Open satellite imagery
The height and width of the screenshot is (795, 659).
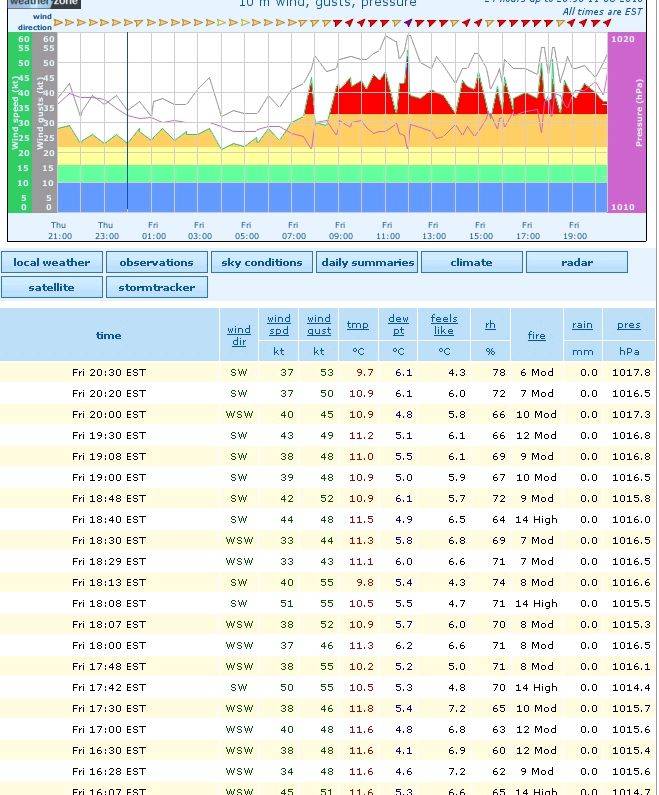[52, 287]
